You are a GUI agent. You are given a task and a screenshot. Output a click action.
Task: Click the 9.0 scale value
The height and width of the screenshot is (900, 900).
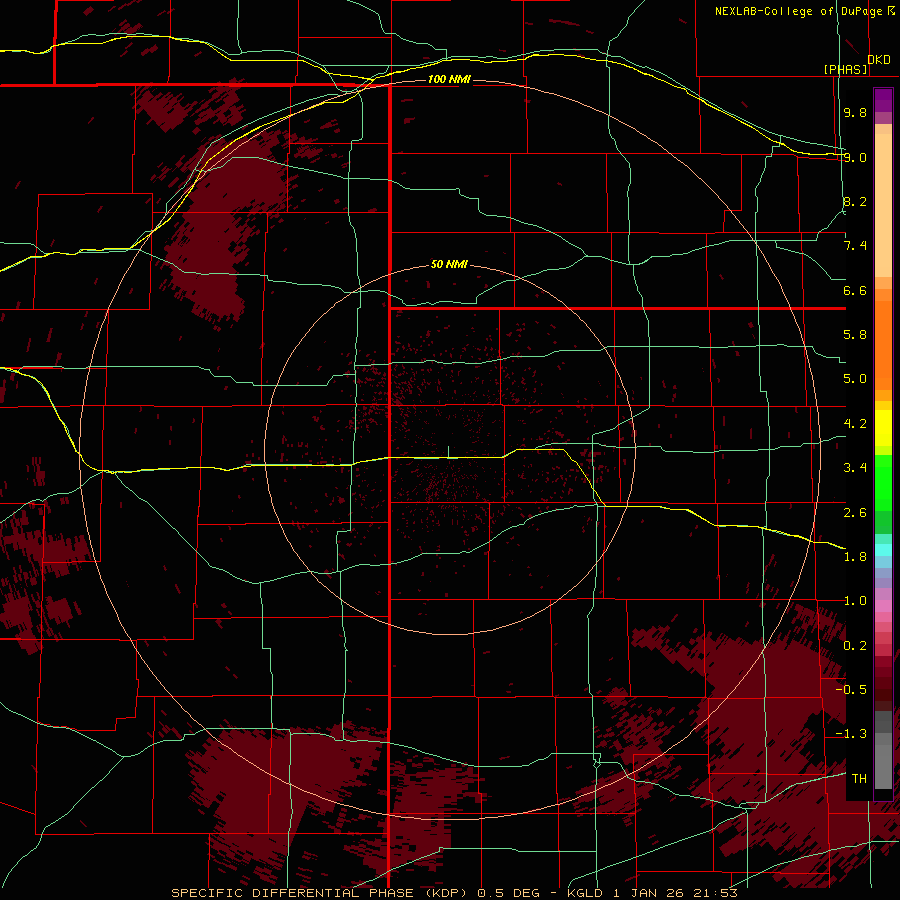pyautogui.click(x=855, y=157)
